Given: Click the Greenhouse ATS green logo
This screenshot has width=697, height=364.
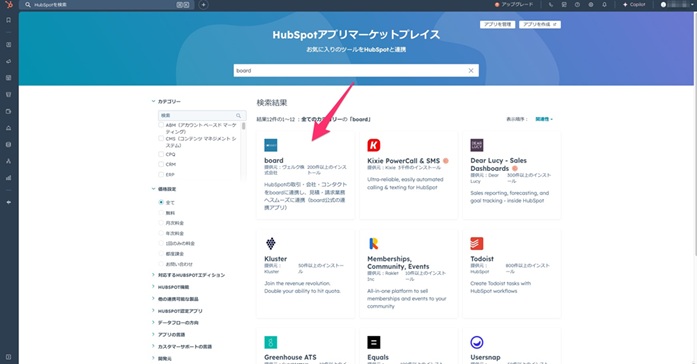Looking at the screenshot, I should (x=271, y=342).
